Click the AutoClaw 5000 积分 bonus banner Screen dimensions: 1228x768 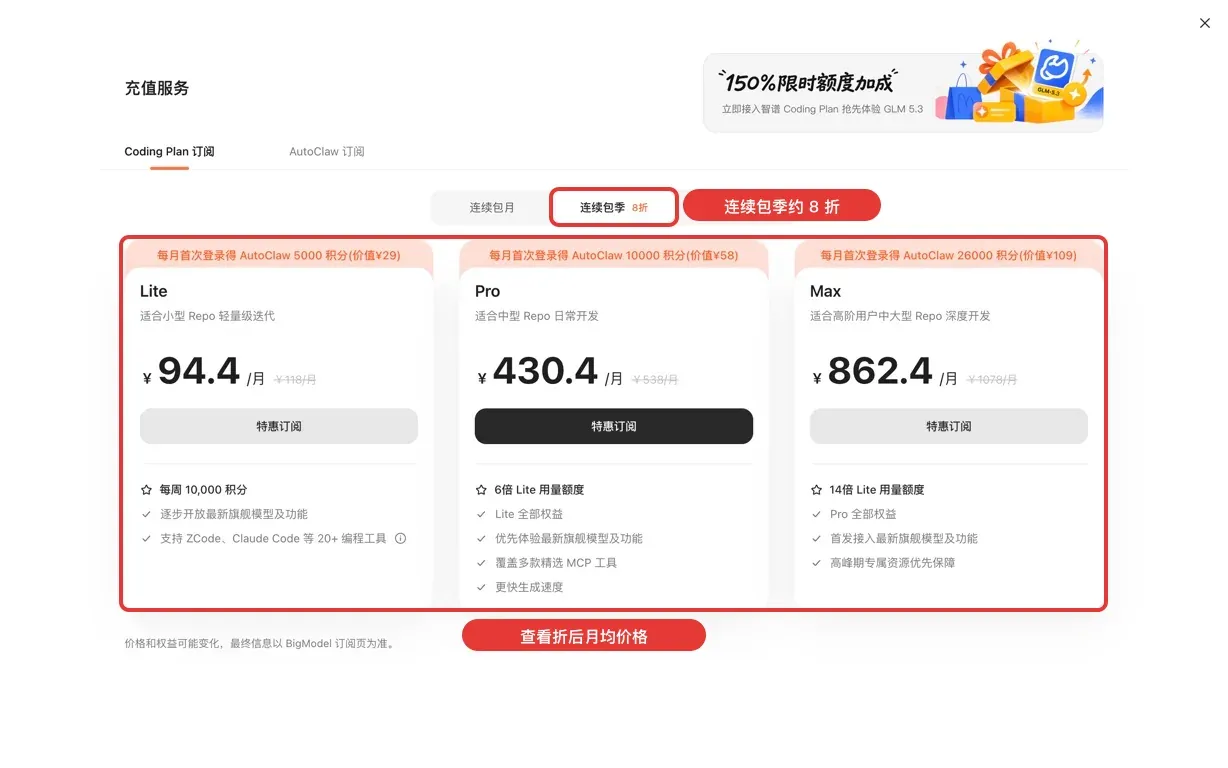(279, 255)
